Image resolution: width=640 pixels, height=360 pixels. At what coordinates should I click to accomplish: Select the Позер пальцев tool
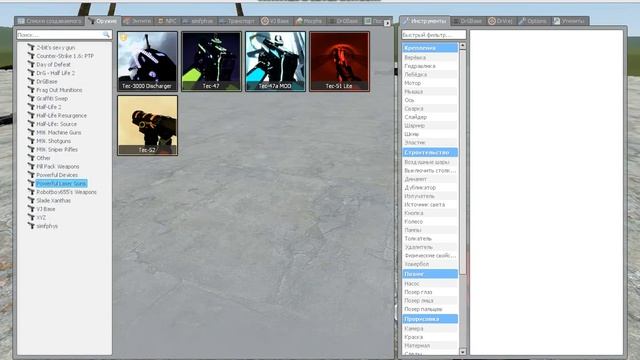pyautogui.click(x=430, y=309)
